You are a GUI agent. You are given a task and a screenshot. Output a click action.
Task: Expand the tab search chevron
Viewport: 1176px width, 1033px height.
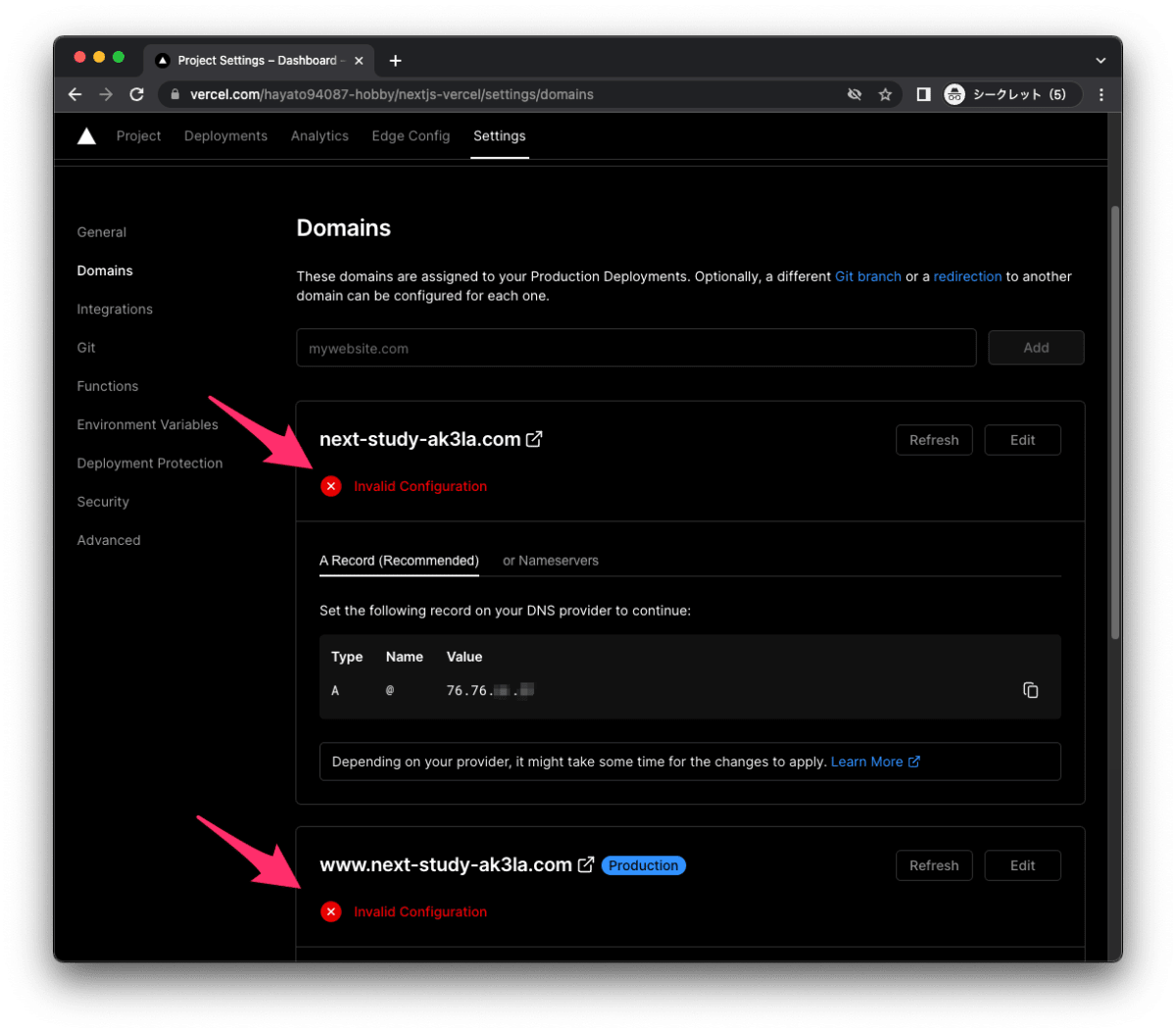tap(1101, 61)
